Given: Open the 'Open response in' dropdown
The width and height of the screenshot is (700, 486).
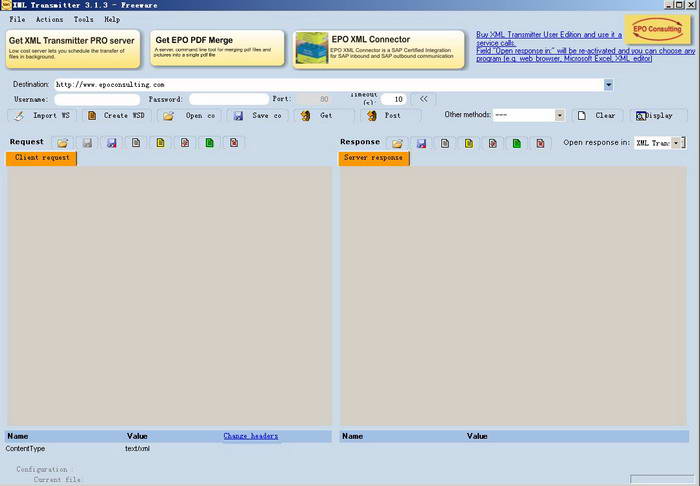Looking at the screenshot, I should click(x=676, y=143).
